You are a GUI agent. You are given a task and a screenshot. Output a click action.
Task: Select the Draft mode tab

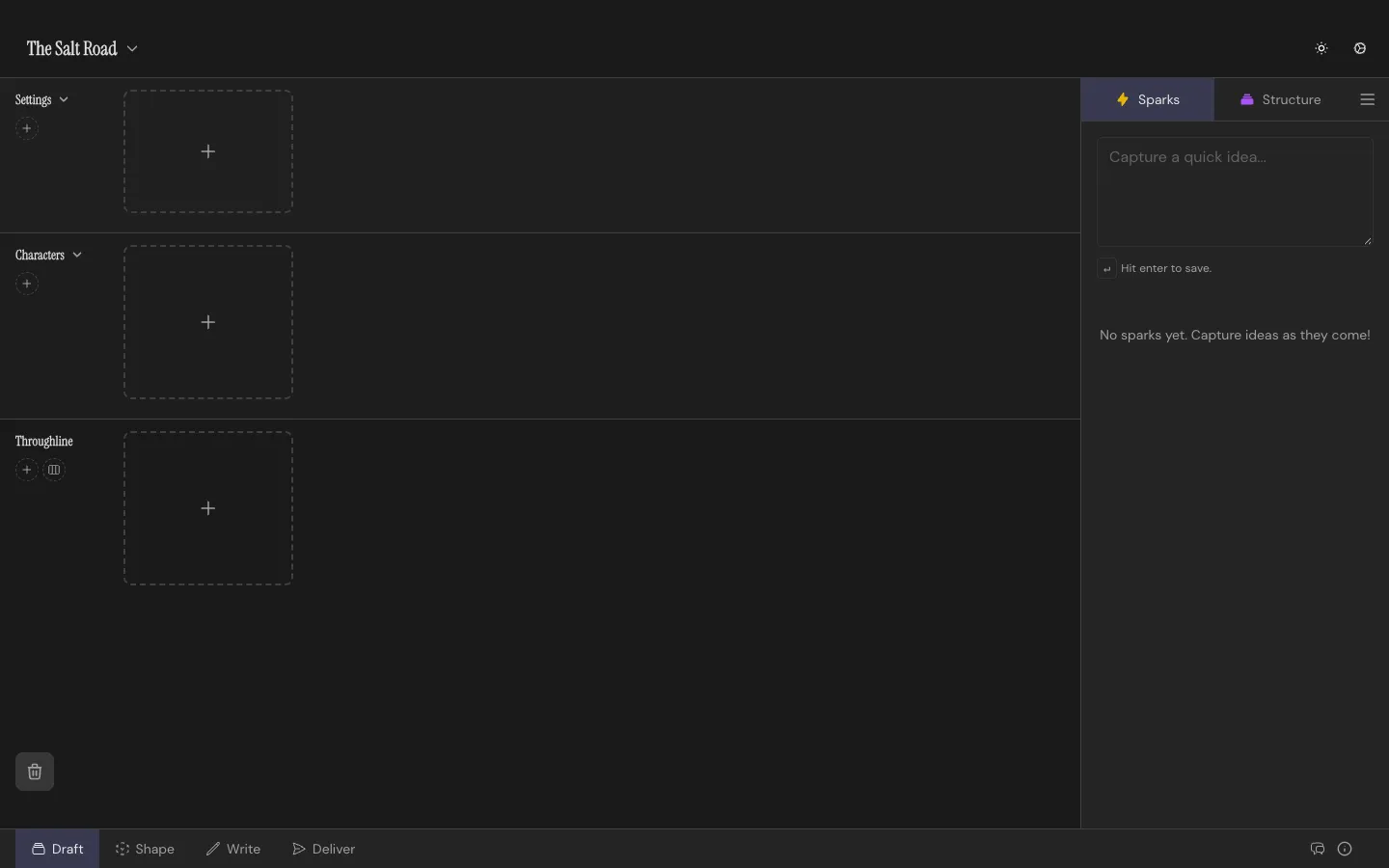[x=57, y=849]
